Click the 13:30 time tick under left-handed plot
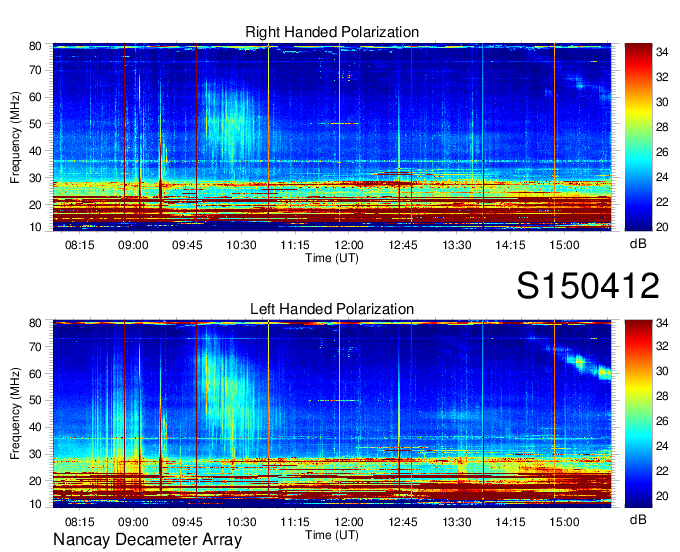This screenshot has height=552, width=680. (x=457, y=522)
